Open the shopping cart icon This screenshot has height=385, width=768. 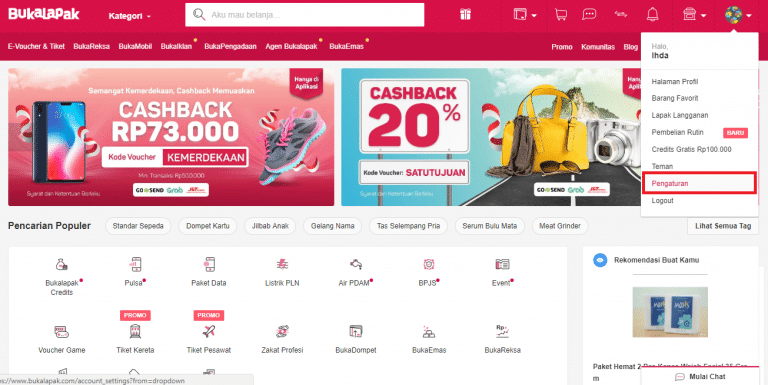pos(561,15)
